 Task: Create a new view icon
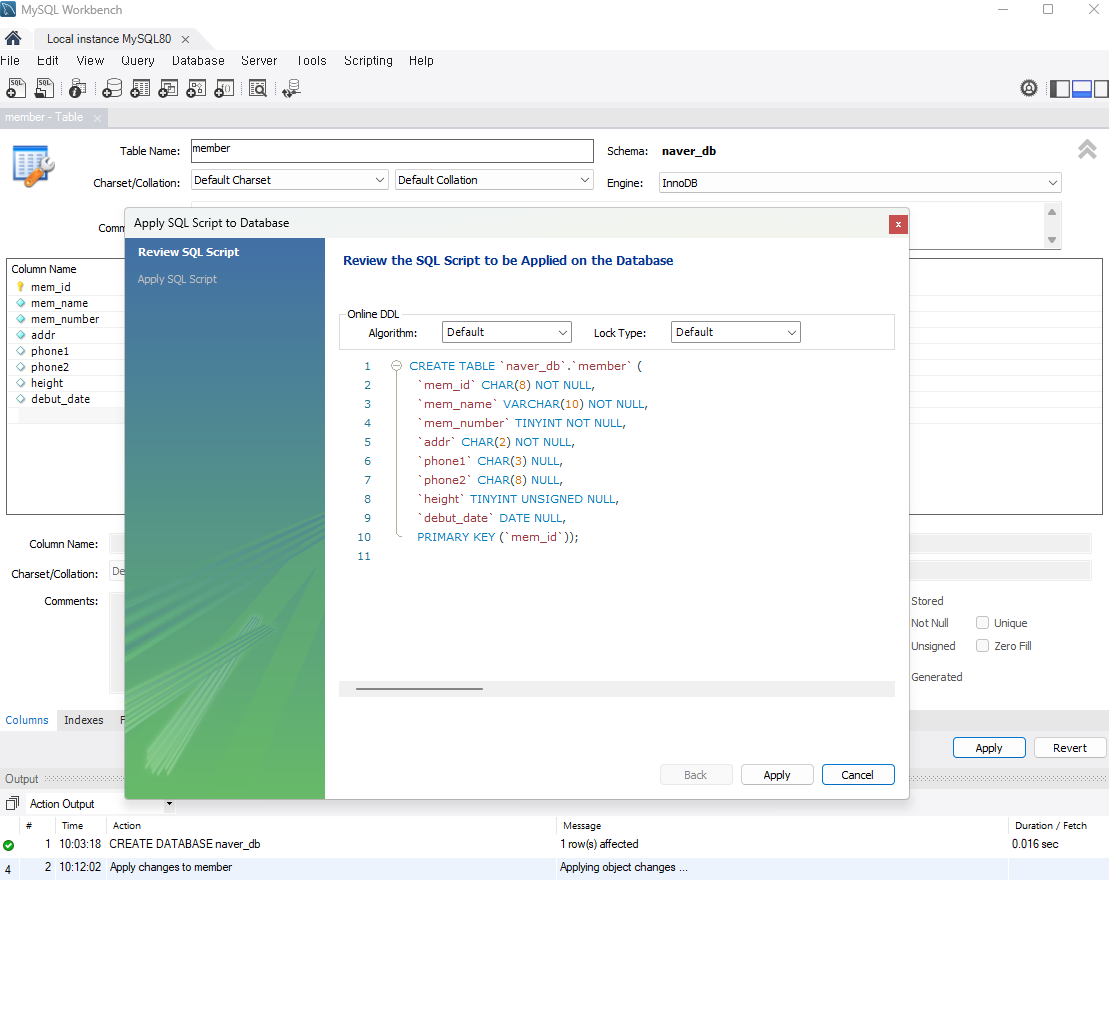168,88
